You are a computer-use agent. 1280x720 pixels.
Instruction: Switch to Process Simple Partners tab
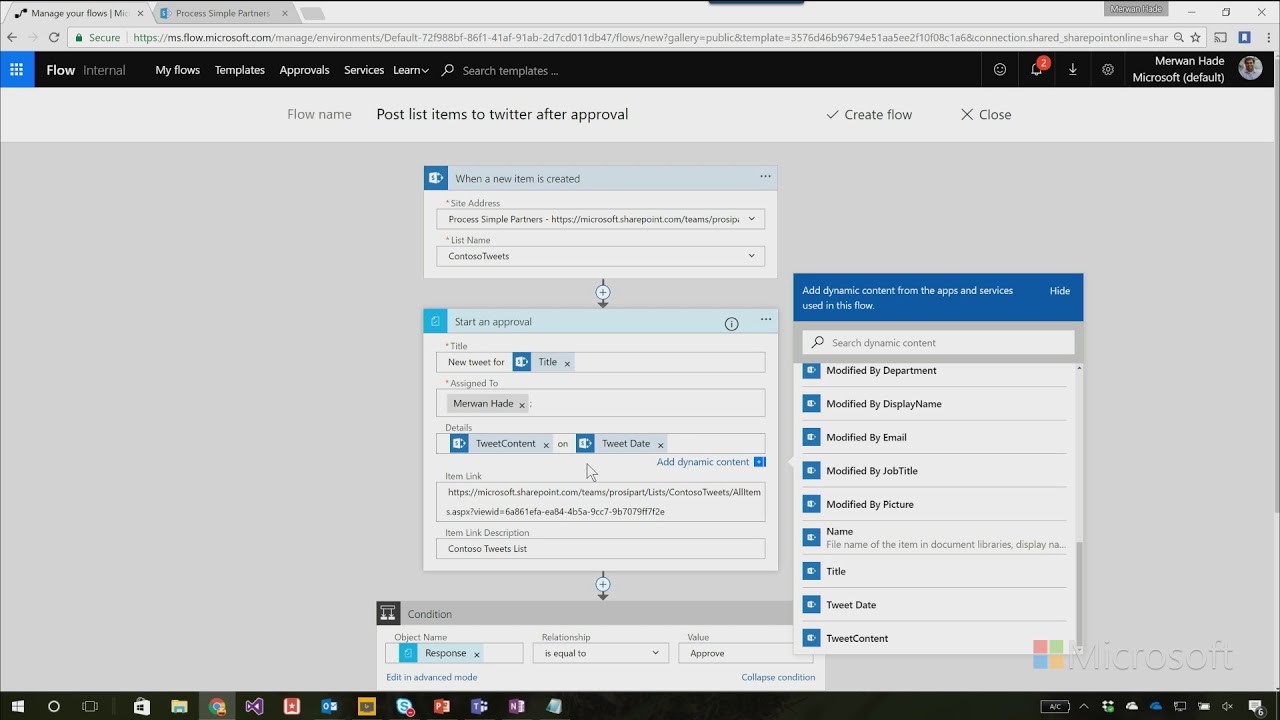click(223, 13)
